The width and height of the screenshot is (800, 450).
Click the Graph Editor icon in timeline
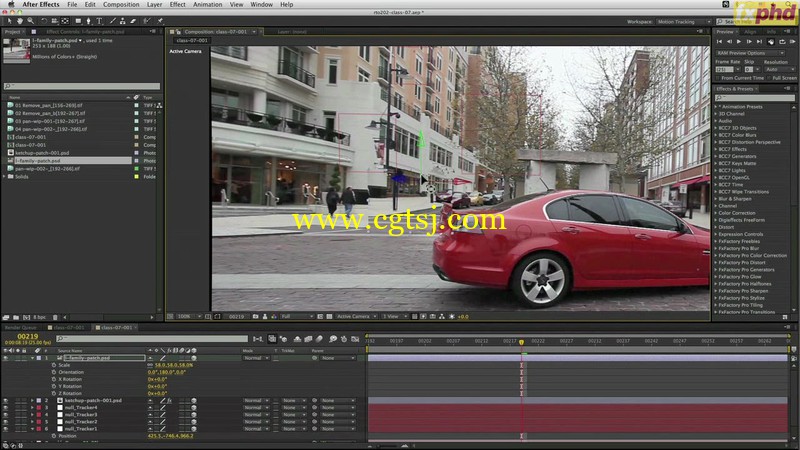tap(355, 339)
